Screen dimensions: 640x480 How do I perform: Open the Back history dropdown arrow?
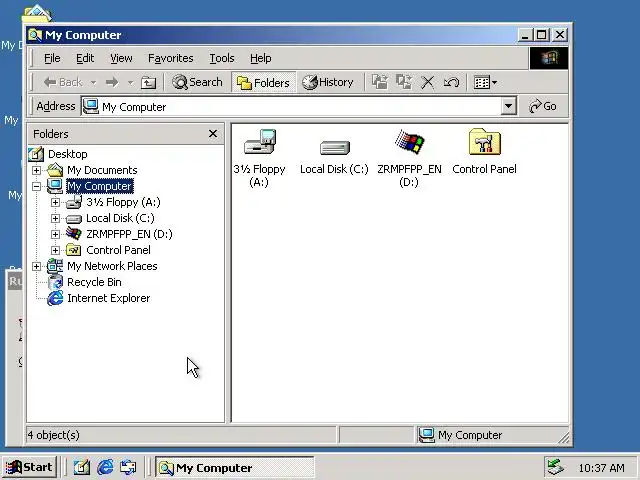click(93, 82)
